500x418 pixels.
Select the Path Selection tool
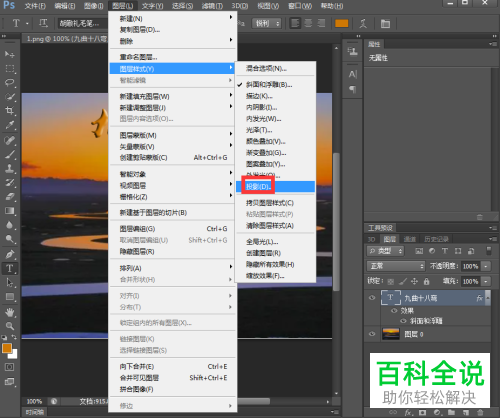pyautogui.click(x=10, y=282)
